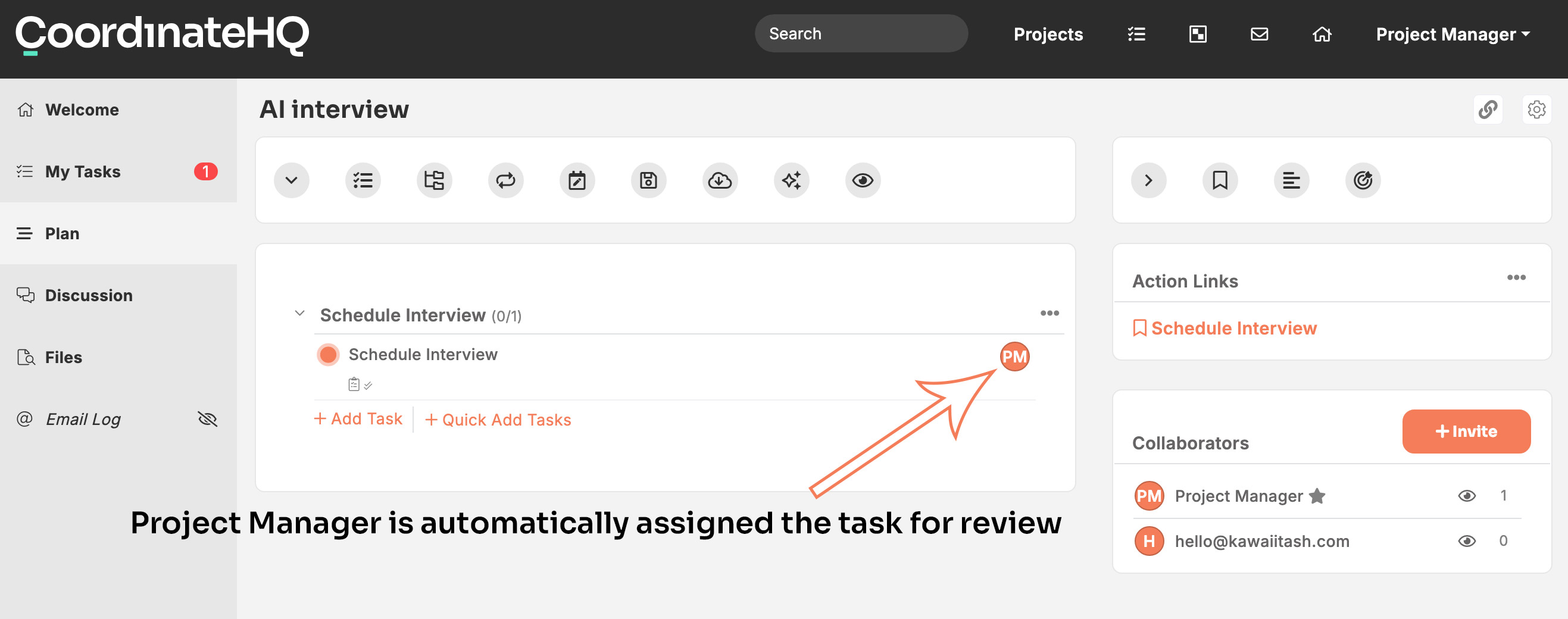Open Schedule Interview group options menu
Image resolution: width=1568 pixels, height=619 pixels.
pos(1050,313)
